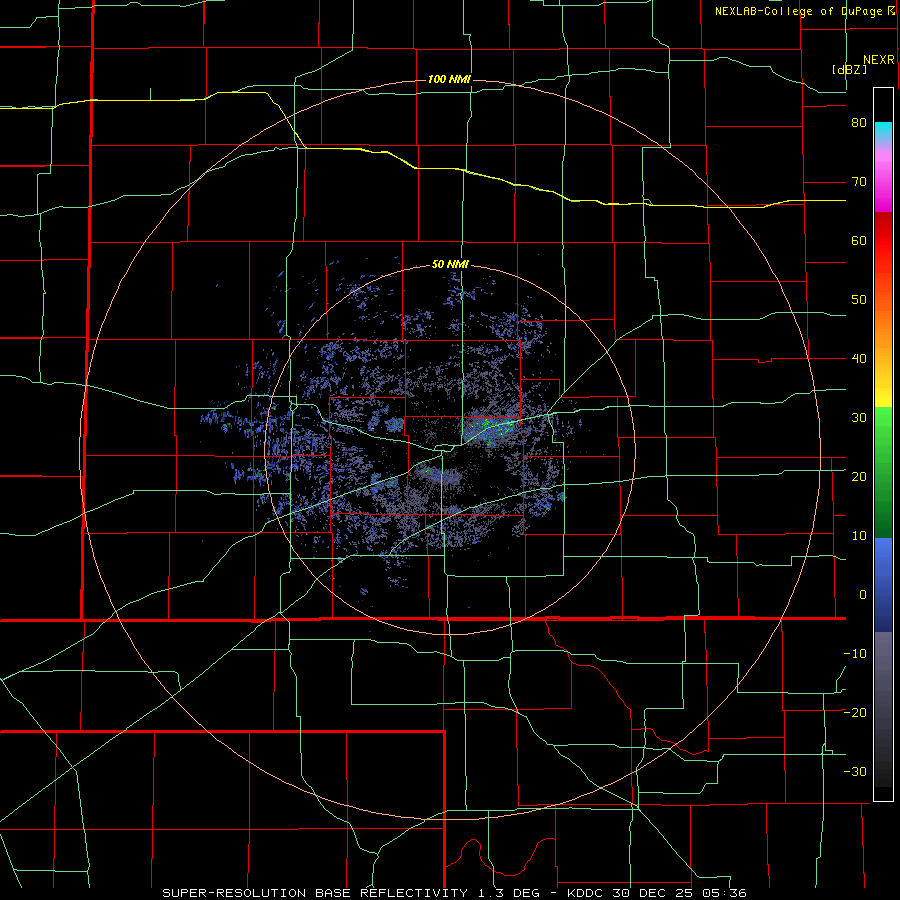Click the 20 value on the dBZ scale
The width and height of the screenshot is (900, 900).
point(859,476)
